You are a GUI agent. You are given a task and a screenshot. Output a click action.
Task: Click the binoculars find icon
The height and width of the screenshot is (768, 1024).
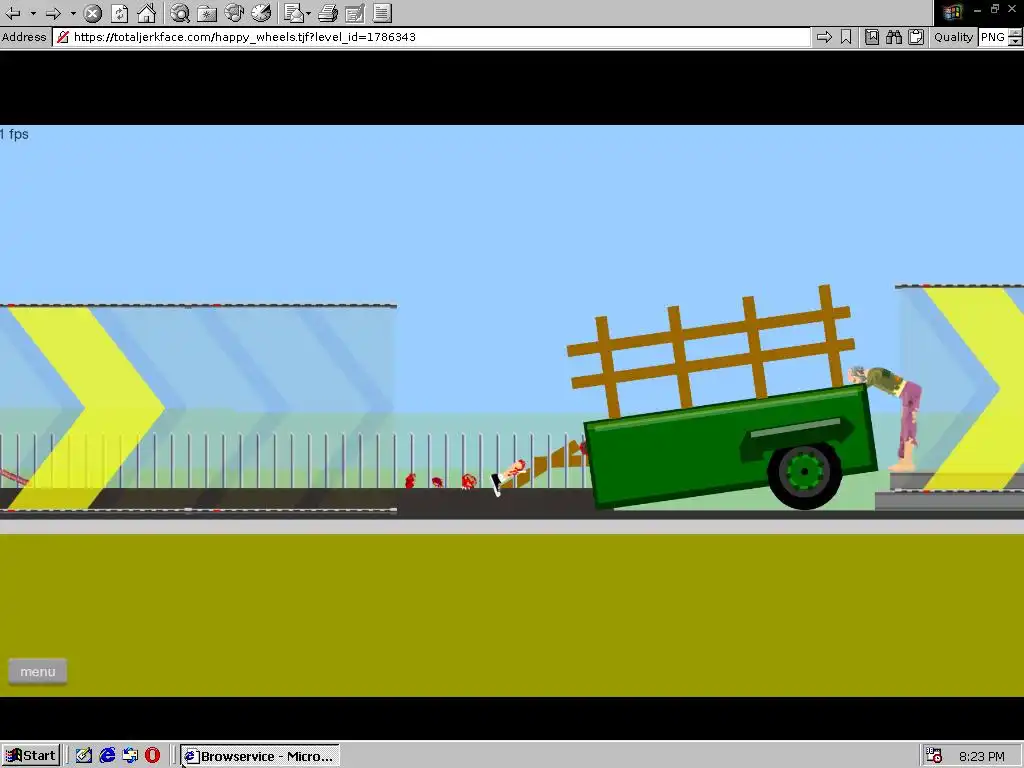point(894,37)
